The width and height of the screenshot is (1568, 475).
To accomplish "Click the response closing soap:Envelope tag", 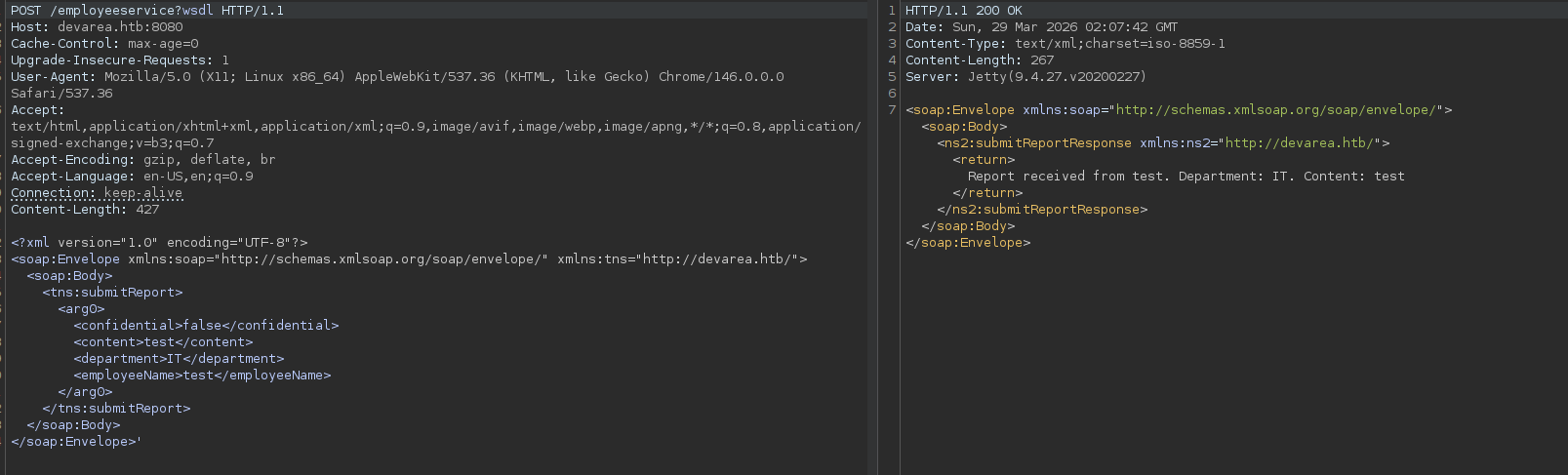I will click(968, 243).
